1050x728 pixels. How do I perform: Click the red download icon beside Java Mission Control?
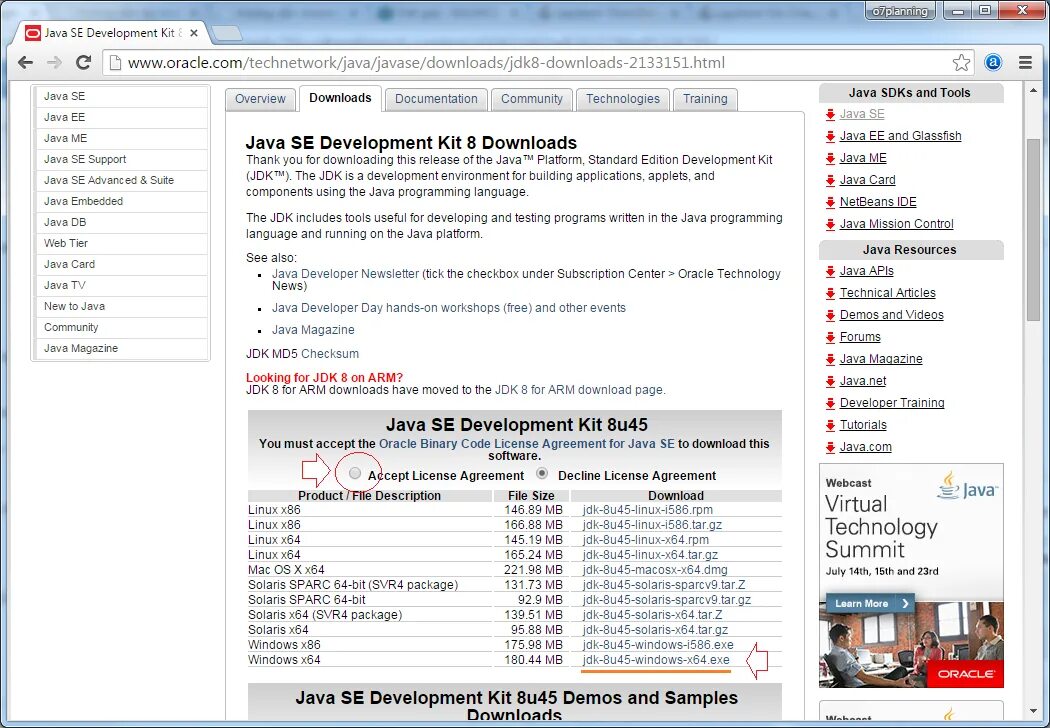point(830,224)
